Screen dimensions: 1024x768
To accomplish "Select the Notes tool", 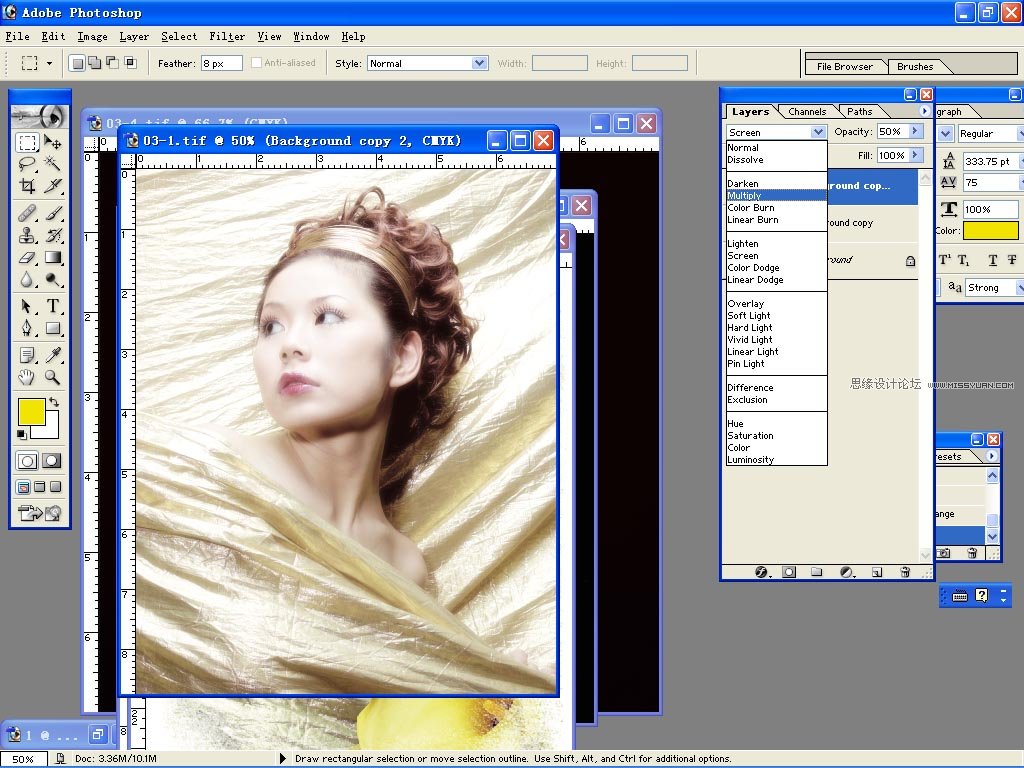I will pos(27,355).
